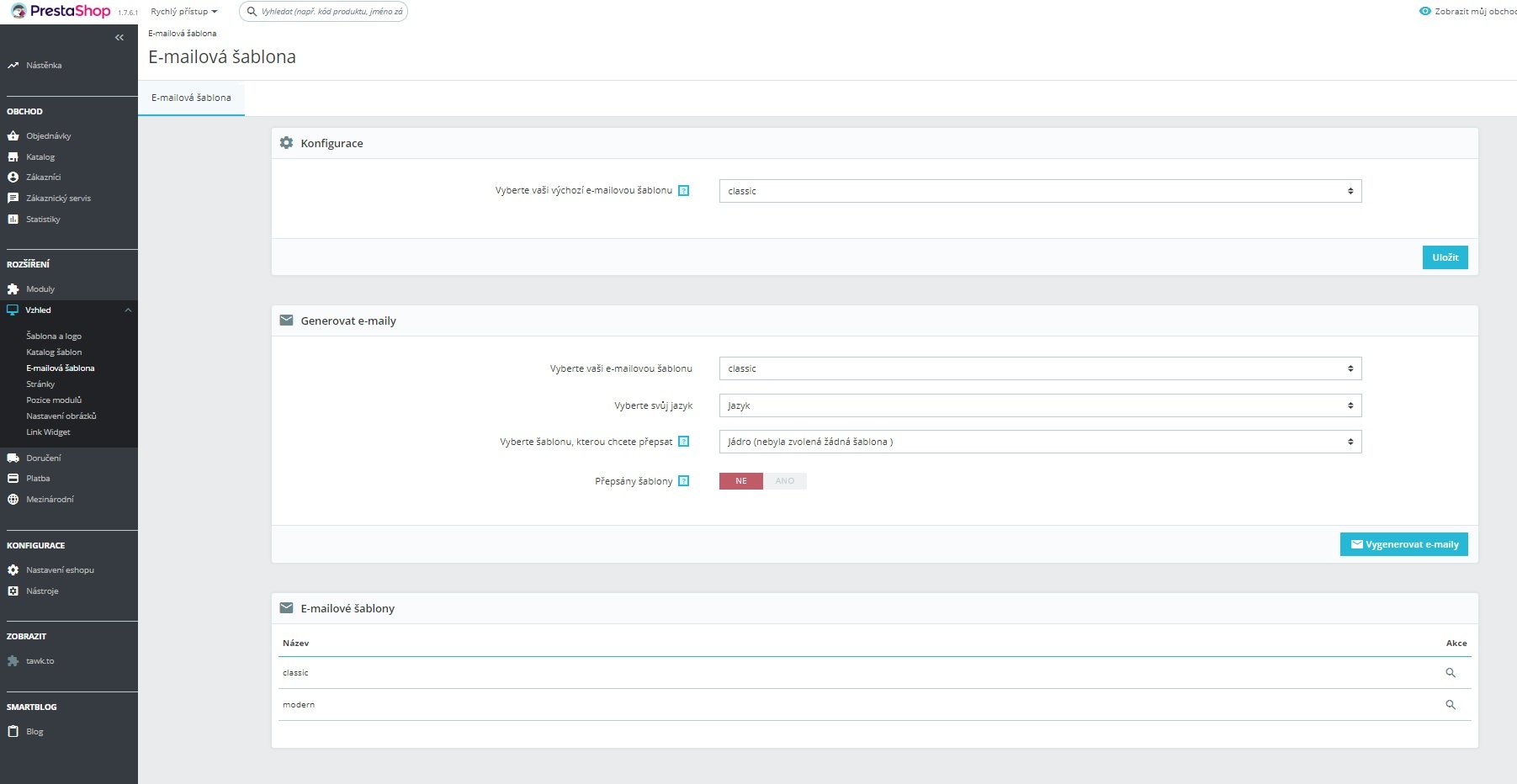Show help for Přepsány šablony option
Viewport: 1517px width, 784px height.
tap(684, 481)
